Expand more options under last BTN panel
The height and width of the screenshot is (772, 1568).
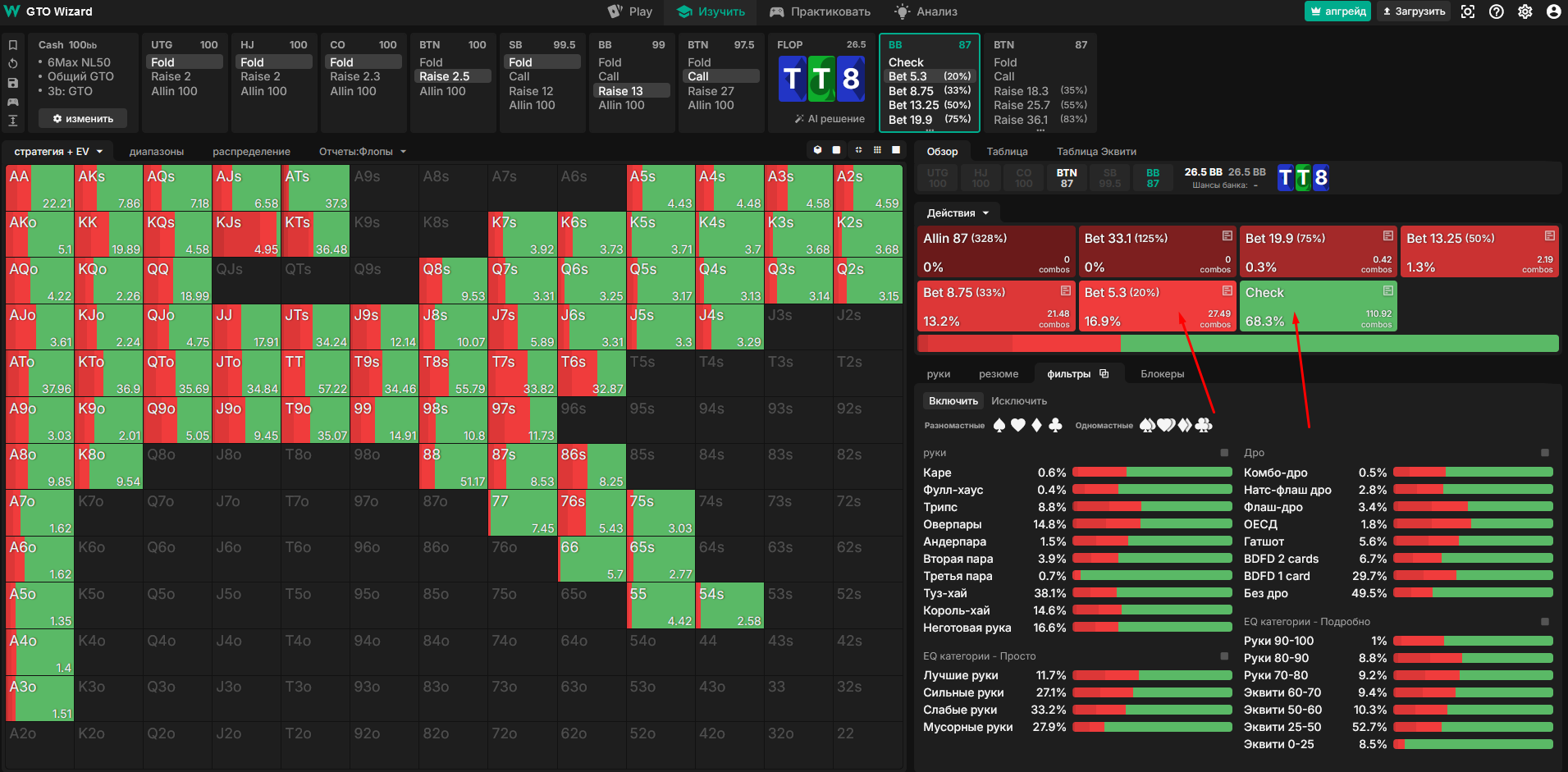tap(1040, 130)
